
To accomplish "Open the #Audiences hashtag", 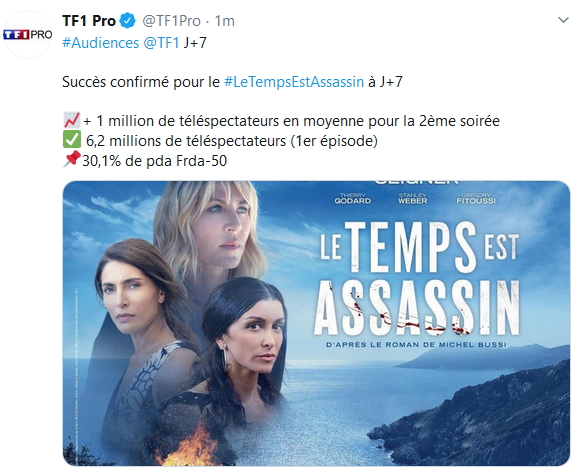I will 101,43.
